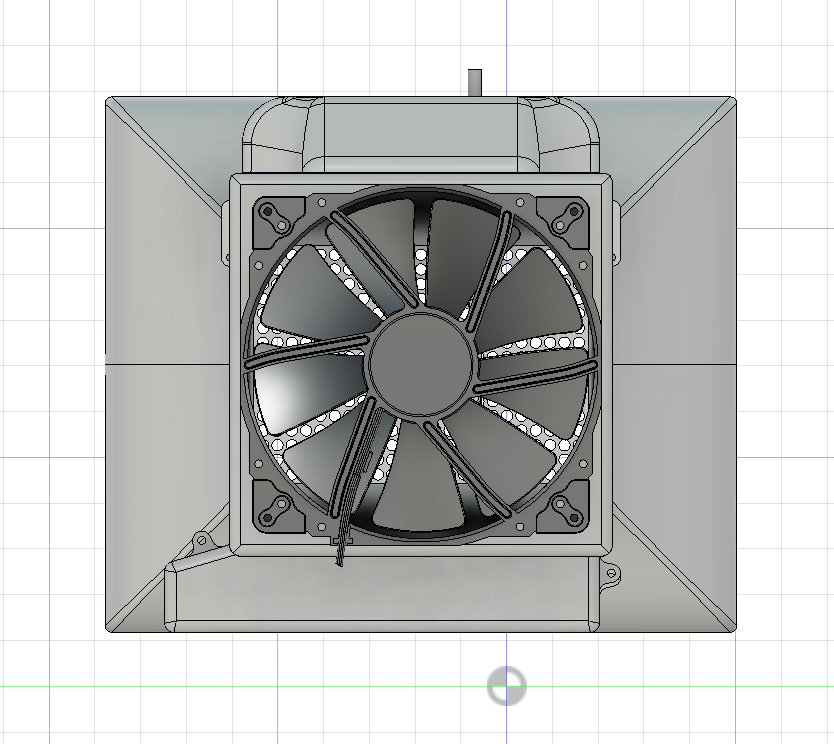Image resolution: width=834 pixels, height=744 pixels.
Task: Select the top-right mounting bracket
Action: pyautogui.click(x=565, y=215)
